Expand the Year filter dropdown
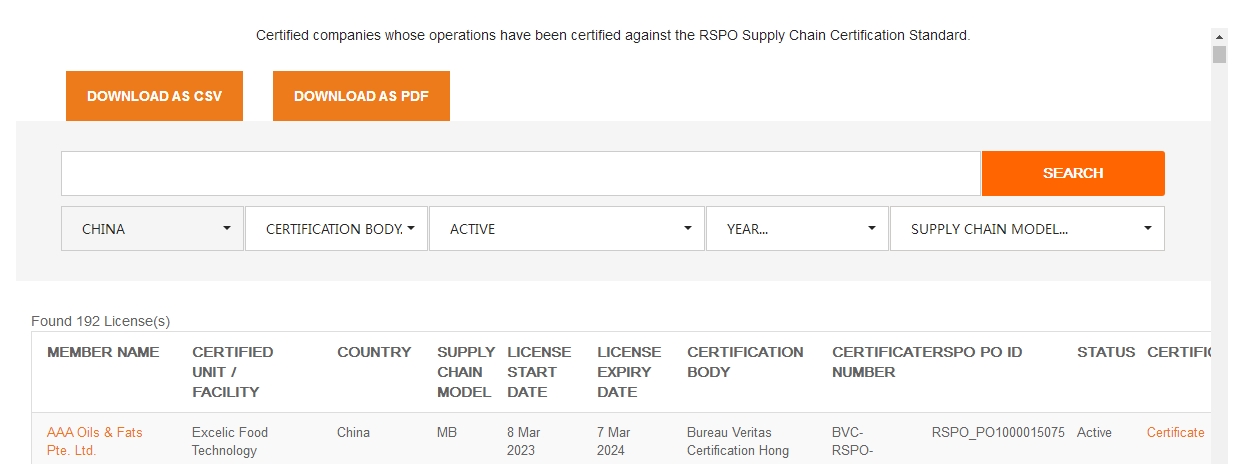The width and height of the screenshot is (1249, 464). [x=797, y=229]
